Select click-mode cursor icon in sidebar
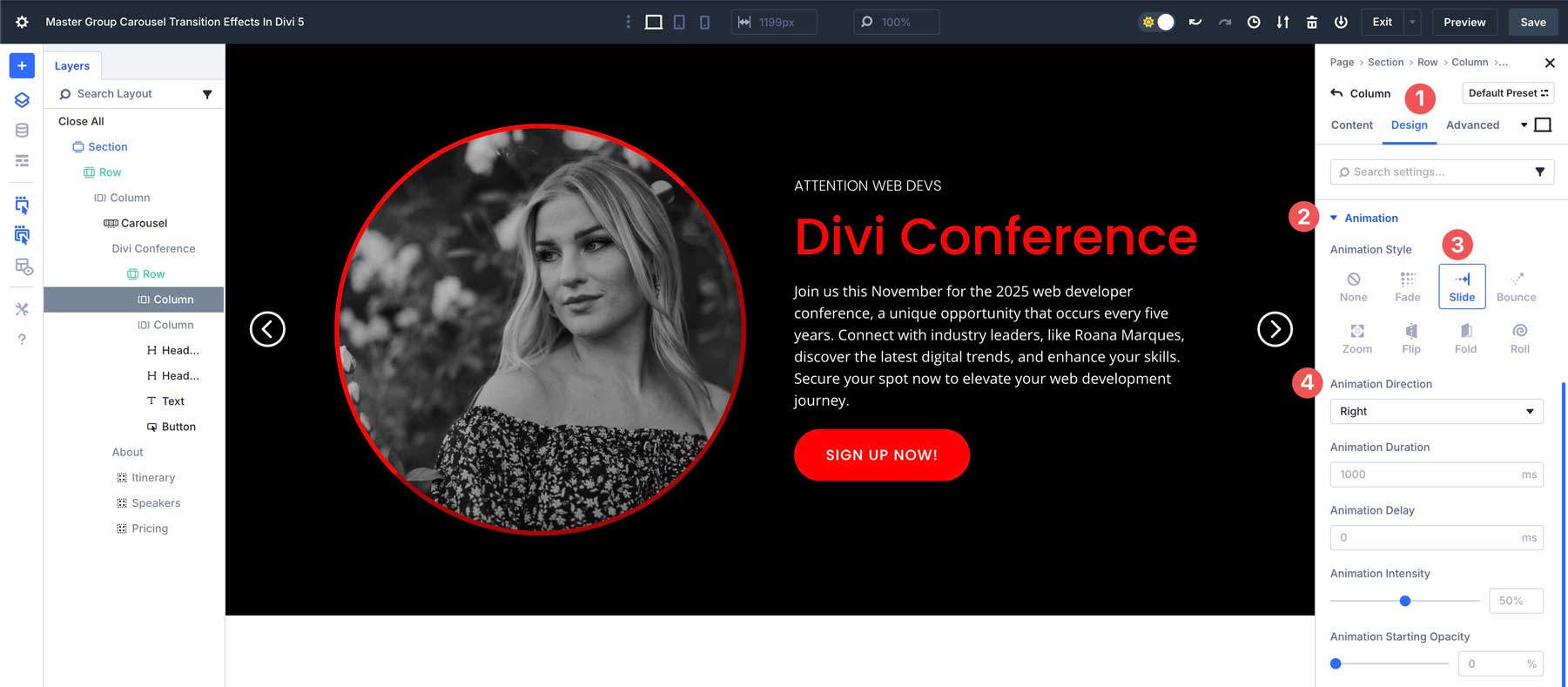This screenshot has height=687, width=1568. coord(22,205)
